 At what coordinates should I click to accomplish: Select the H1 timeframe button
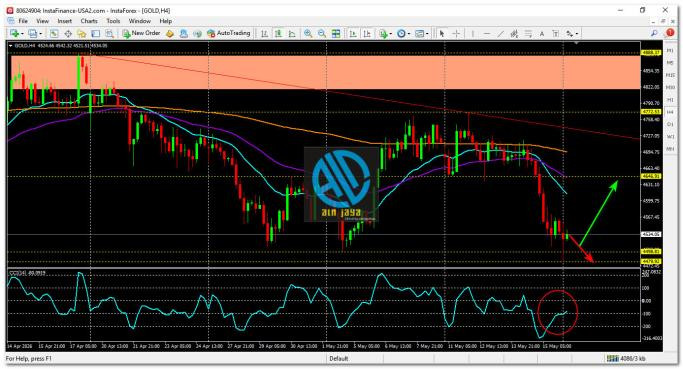coord(670,100)
